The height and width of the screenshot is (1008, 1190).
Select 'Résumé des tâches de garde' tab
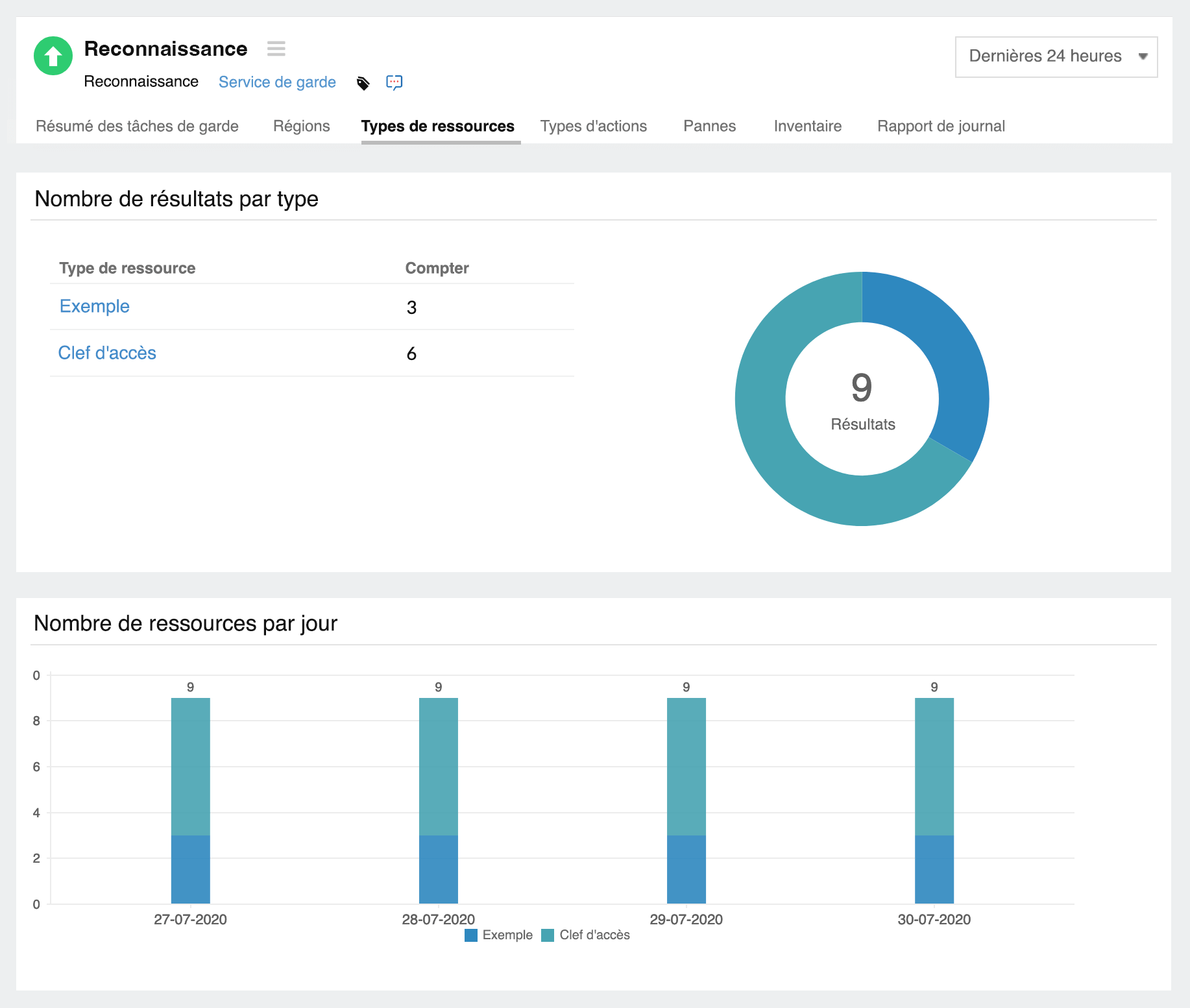[138, 126]
